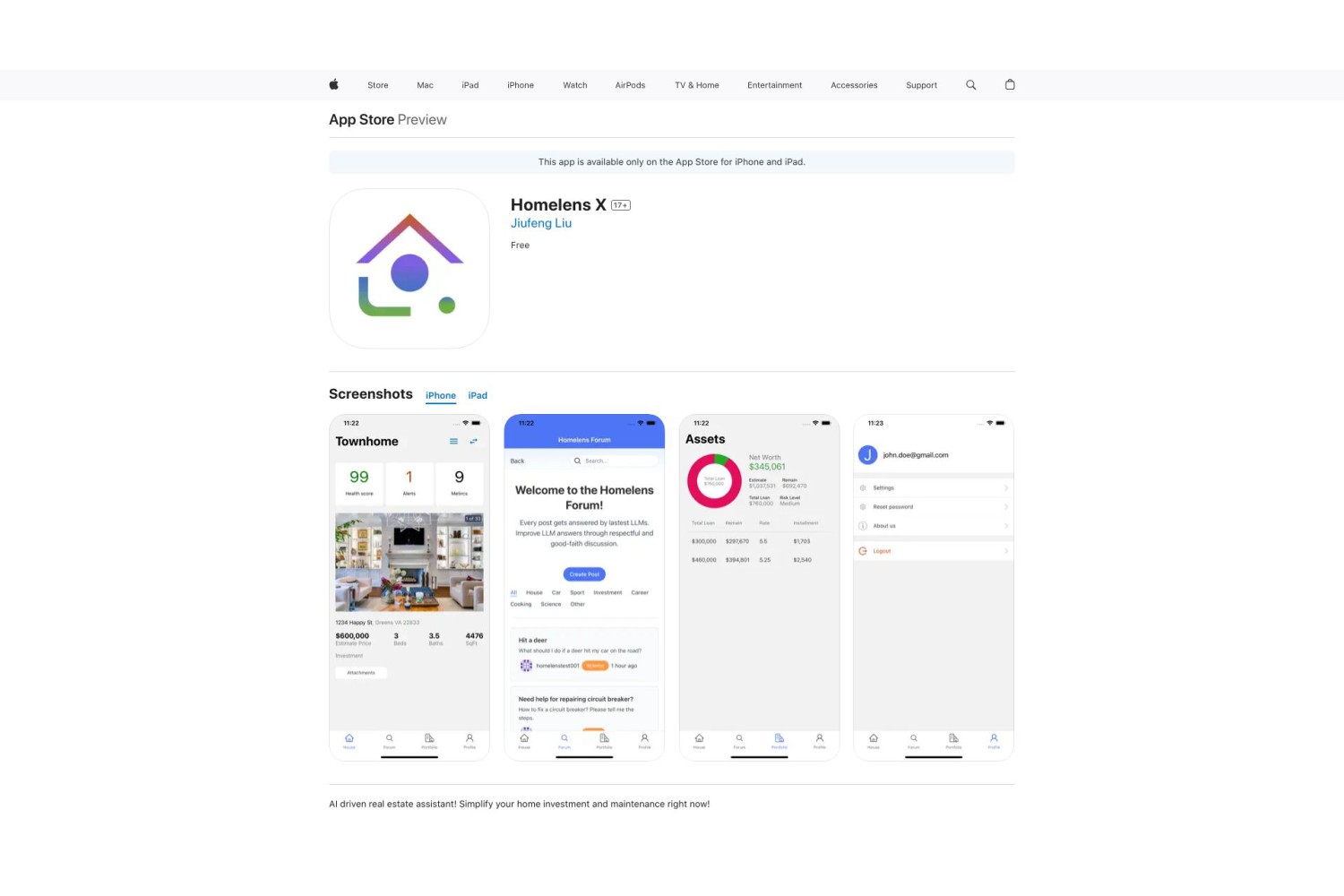Select the iPad screenshots tab
The image size is (1344, 896).
pos(478,395)
